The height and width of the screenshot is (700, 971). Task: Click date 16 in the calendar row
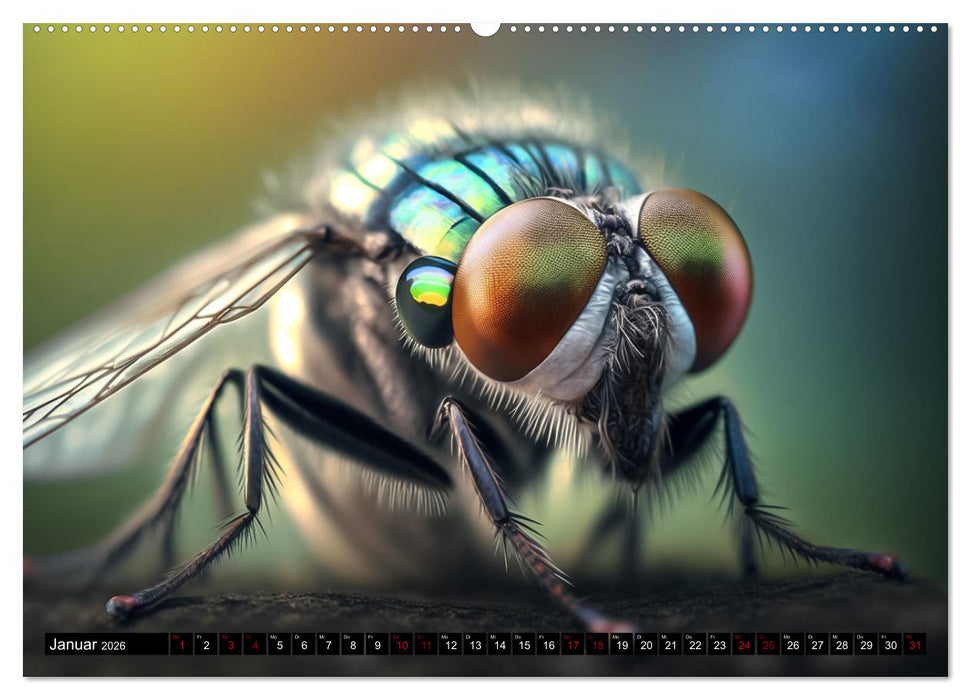pyautogui.click(x=548, y=645)
